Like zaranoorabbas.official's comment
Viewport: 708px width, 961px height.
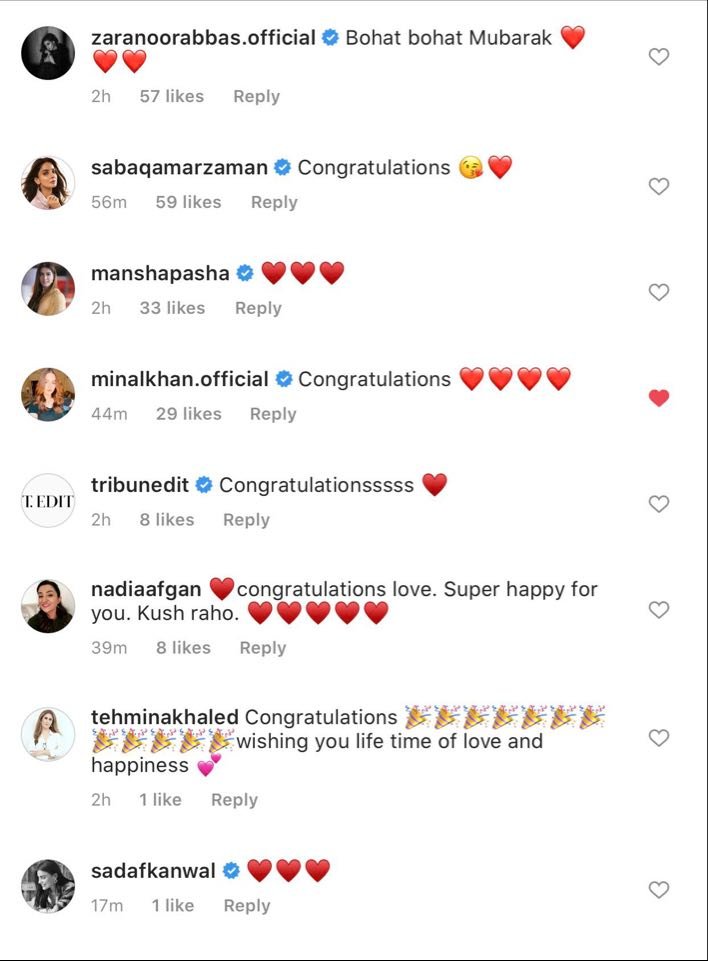coord(658,57)
